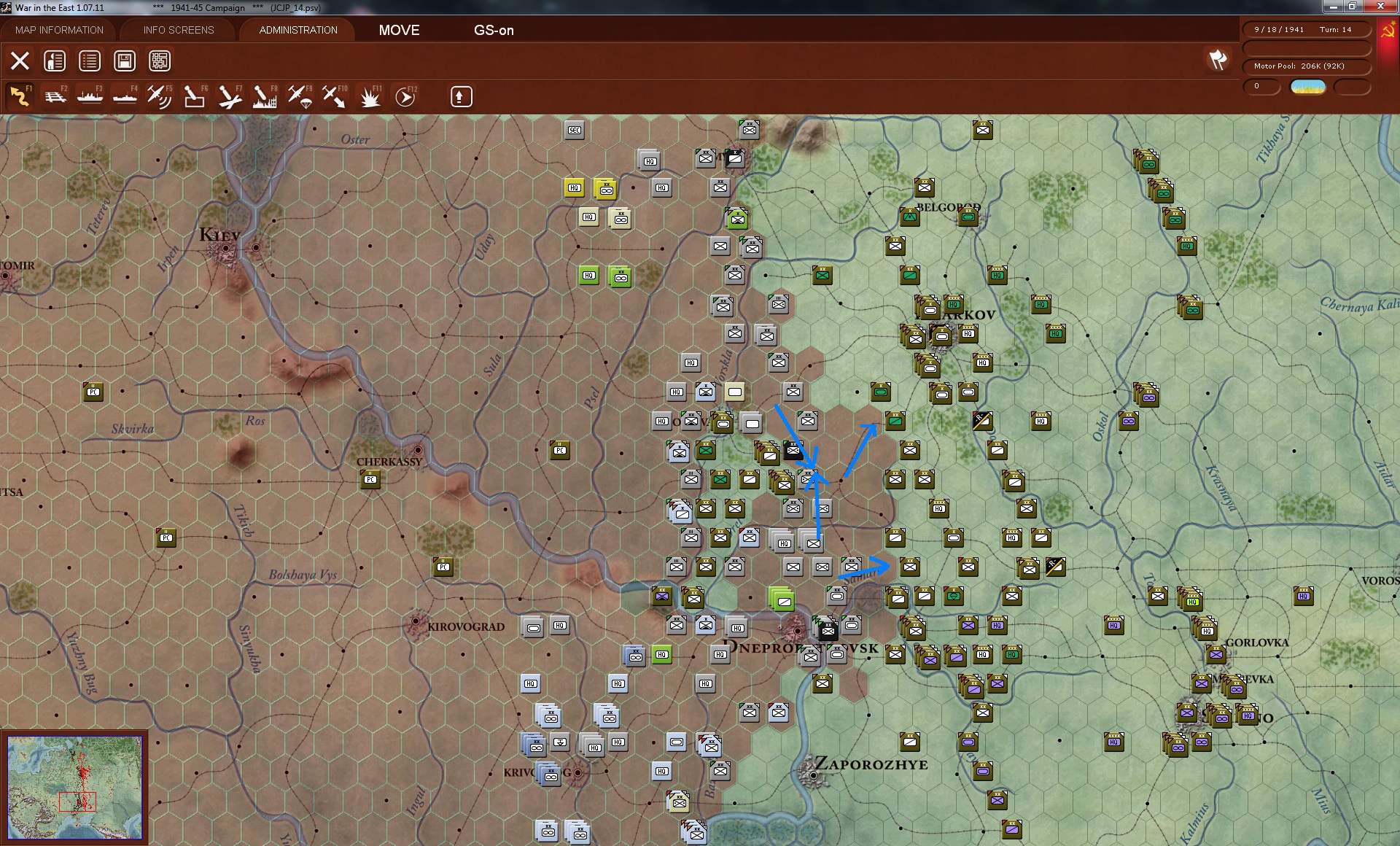Click the F12 end turn icon

pyautogui.click(x=405, y=96)
